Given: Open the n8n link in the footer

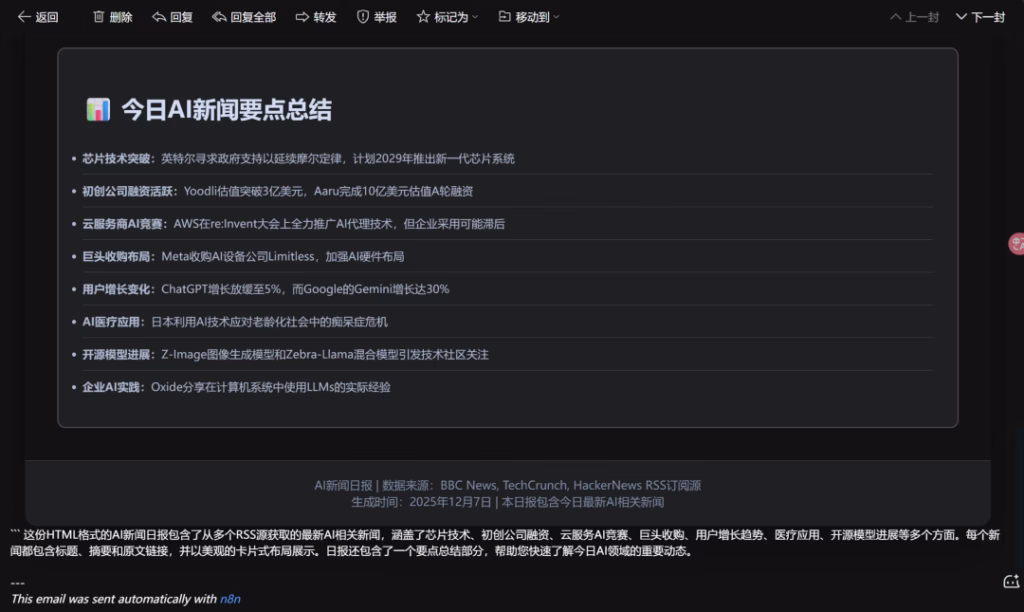Looking at the screenshot, I should tap(230, 599).
